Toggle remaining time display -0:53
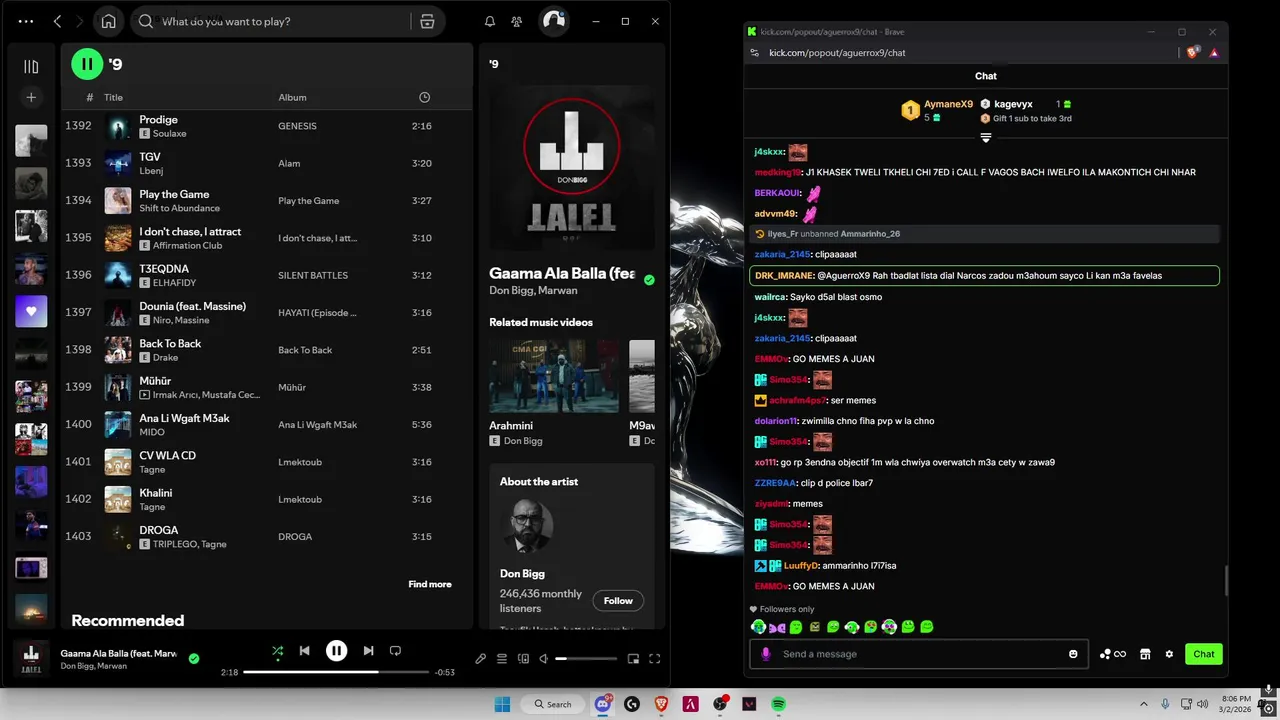This screenshot has width=1280, height=720. click(x=445, y=672)
